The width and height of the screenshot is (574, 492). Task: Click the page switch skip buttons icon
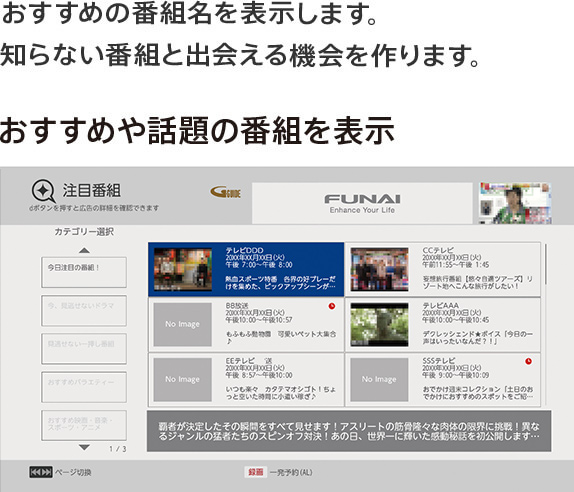click(x=41, y=472)
